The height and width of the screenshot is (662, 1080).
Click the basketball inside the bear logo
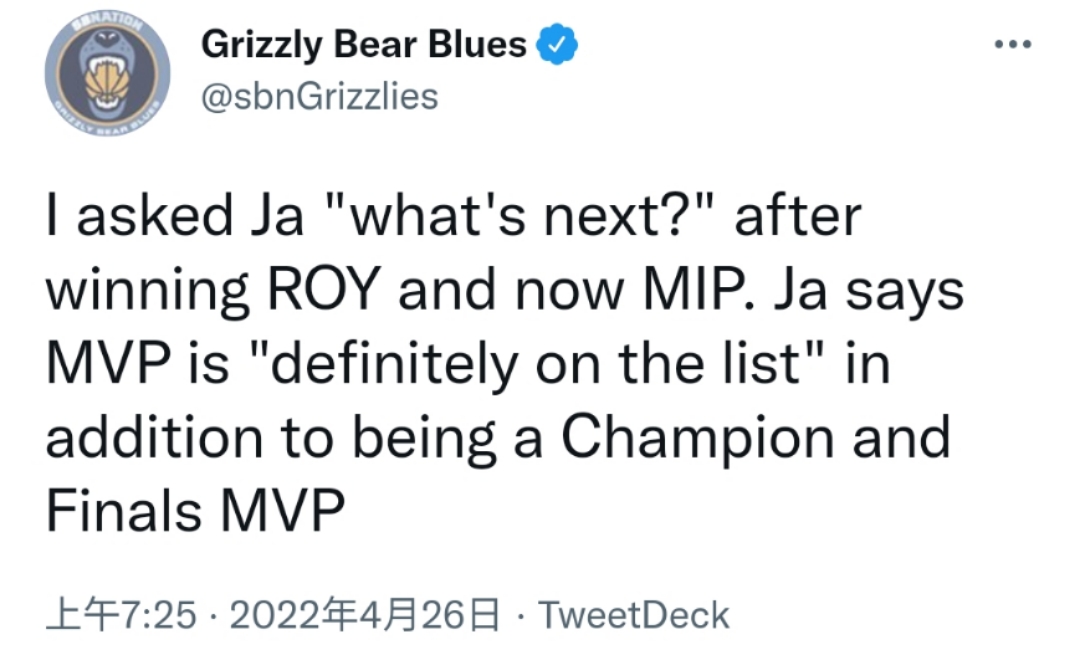tap(107, 82)
